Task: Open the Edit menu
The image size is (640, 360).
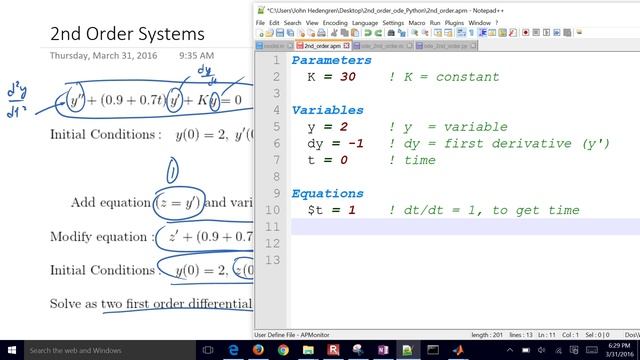Action: pos(274,23)
